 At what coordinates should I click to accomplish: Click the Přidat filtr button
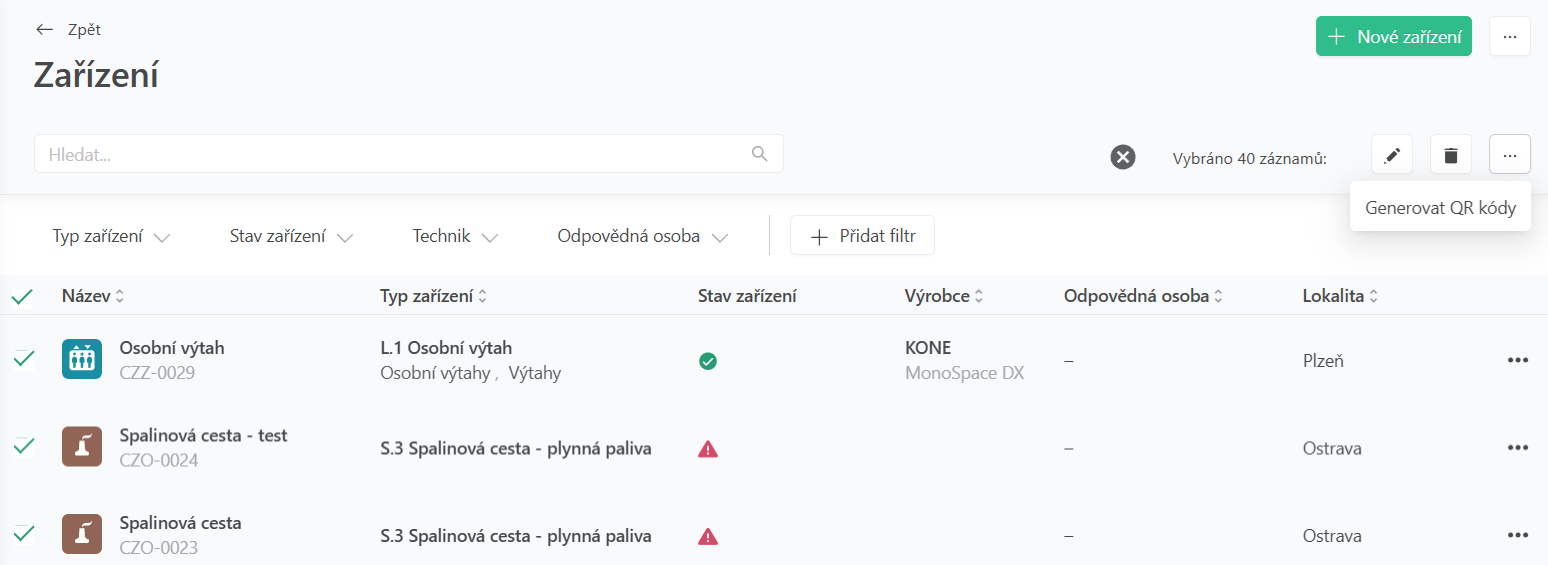tap(862, 237)
